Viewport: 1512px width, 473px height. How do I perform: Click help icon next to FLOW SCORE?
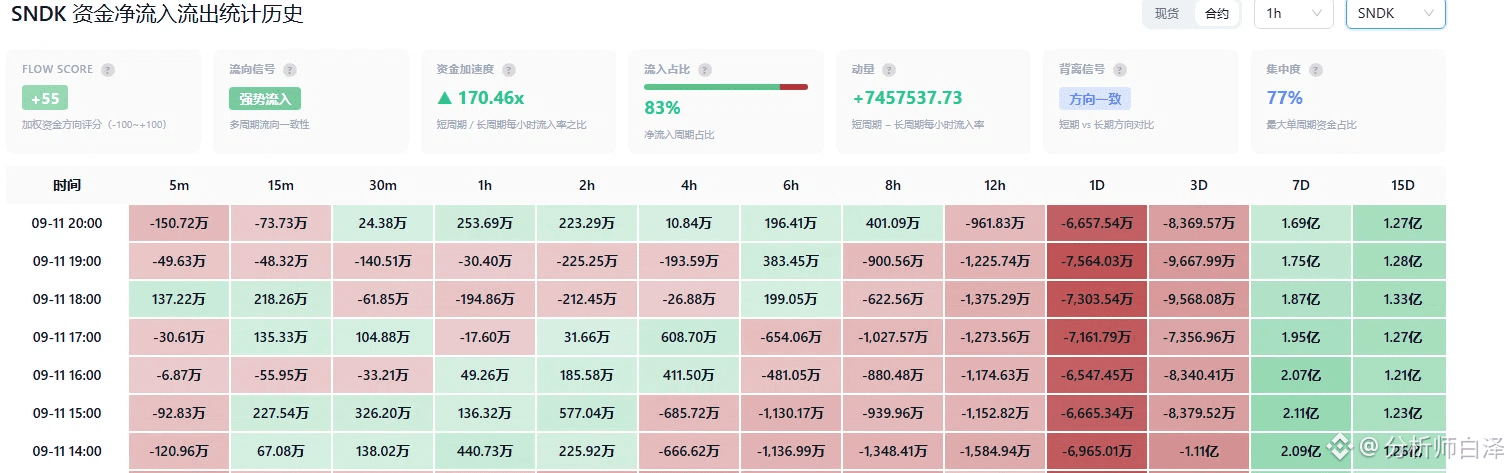(x=108, y=70)
